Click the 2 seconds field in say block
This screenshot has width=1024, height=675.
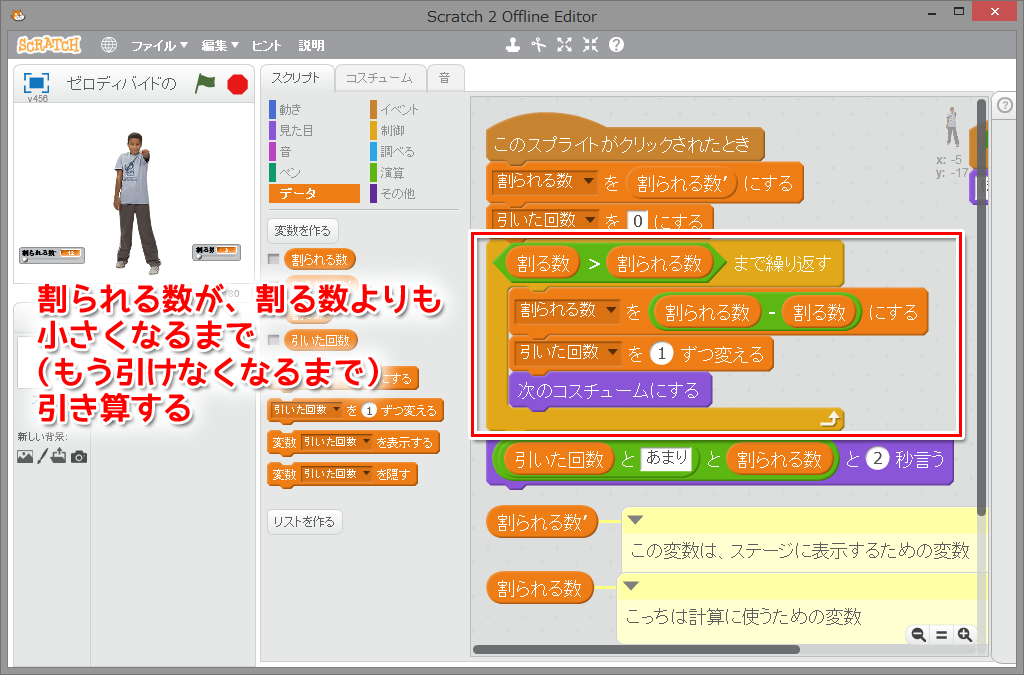877,459
